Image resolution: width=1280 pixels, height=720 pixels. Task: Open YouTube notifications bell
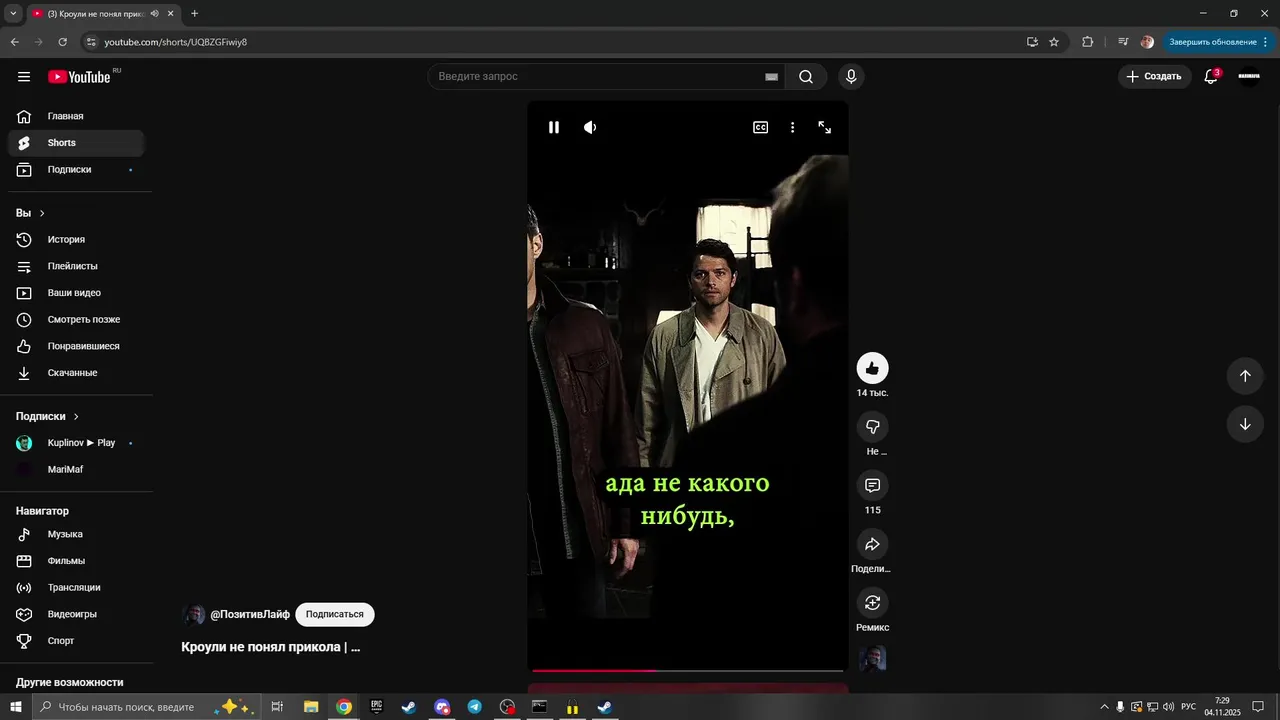coord(1211,76)
